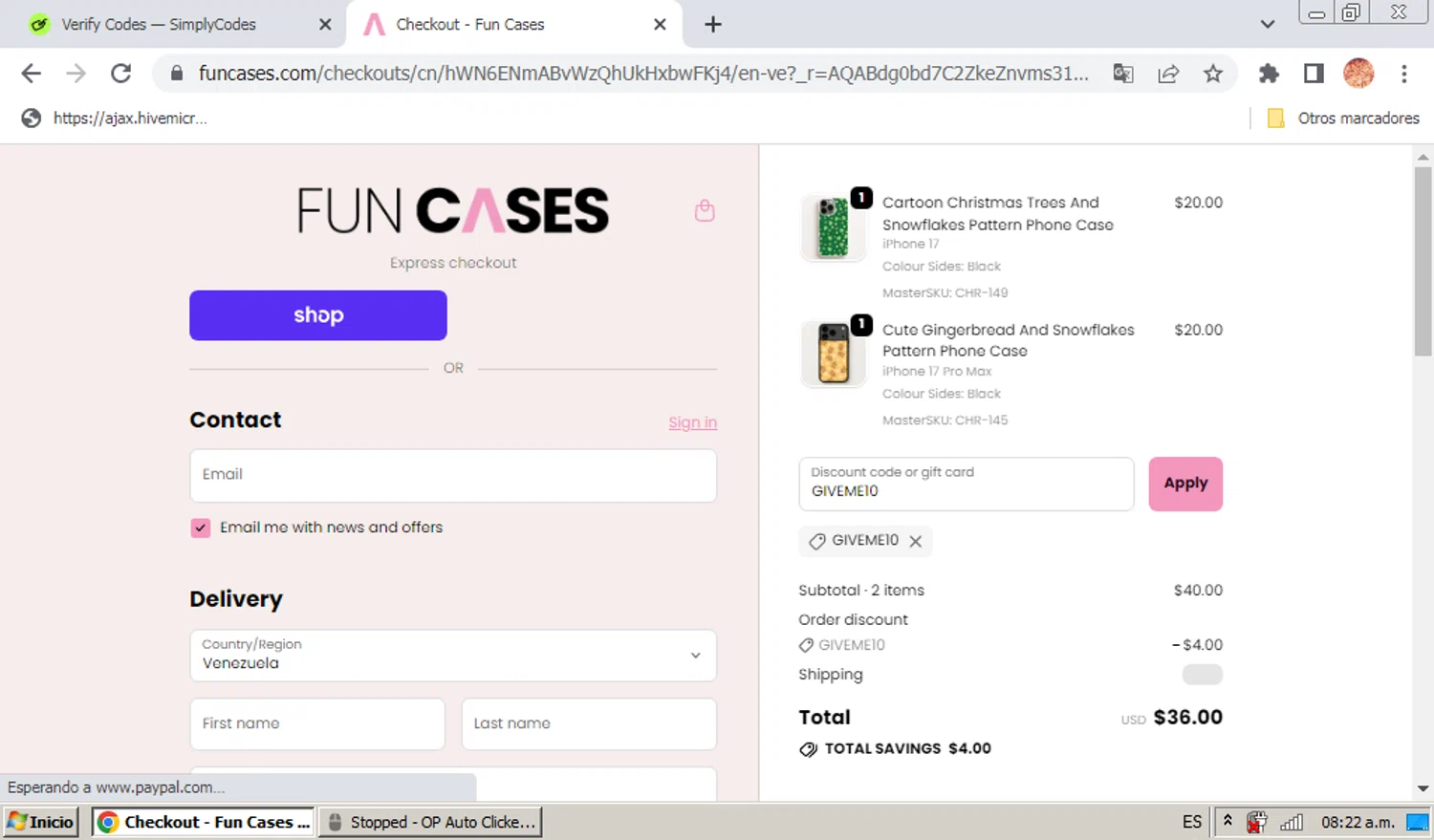Focus the First name field
Viewport: 1434px width, 840px height.
coord(317,724)
